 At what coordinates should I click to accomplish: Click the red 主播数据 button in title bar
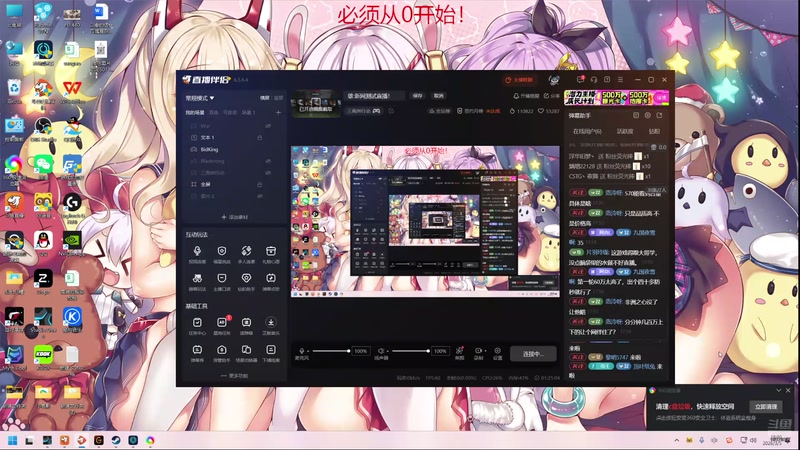pos(519,80)
